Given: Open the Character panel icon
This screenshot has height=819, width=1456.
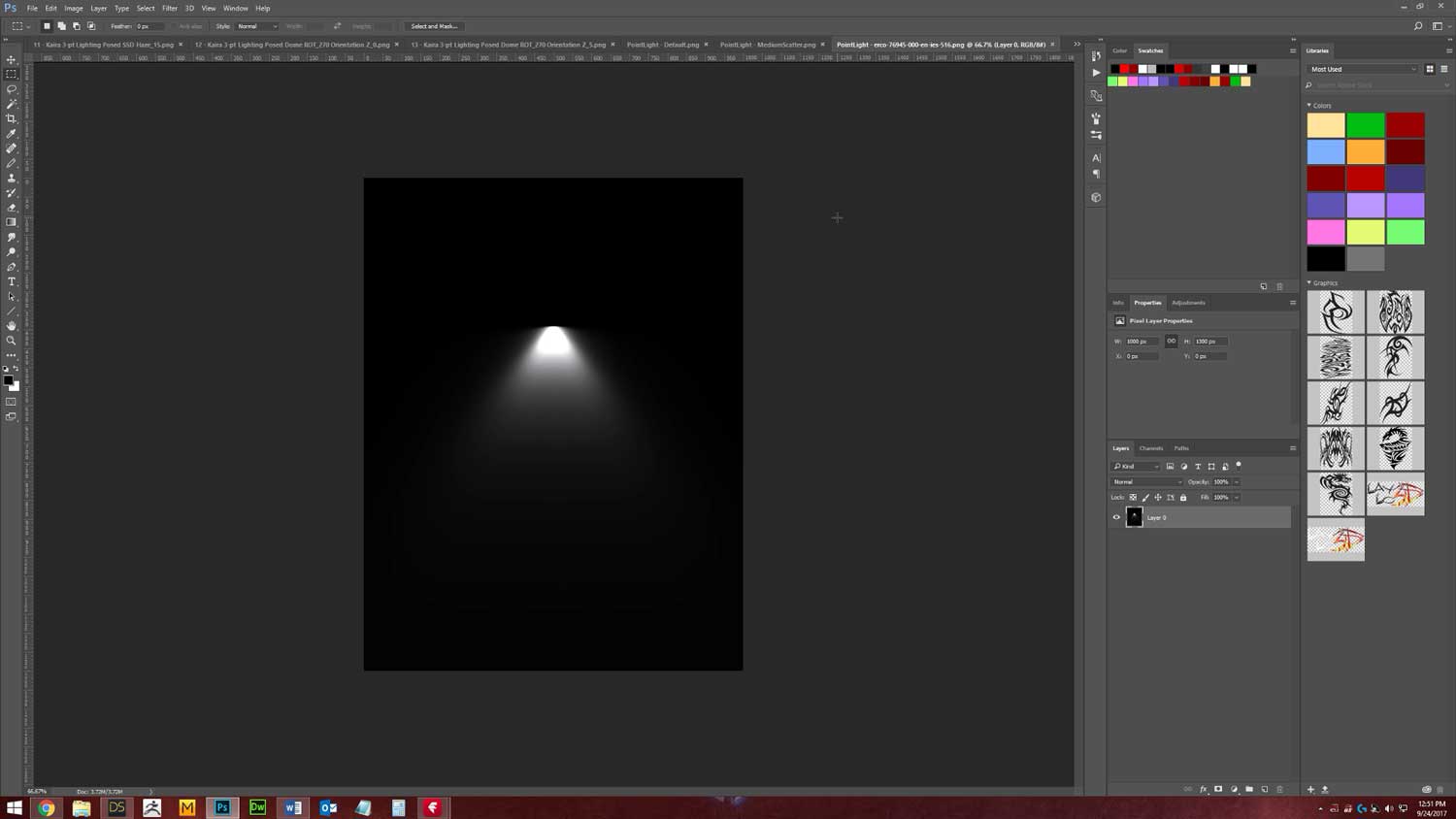Looking at the screenshot, I should point(1096,158).
